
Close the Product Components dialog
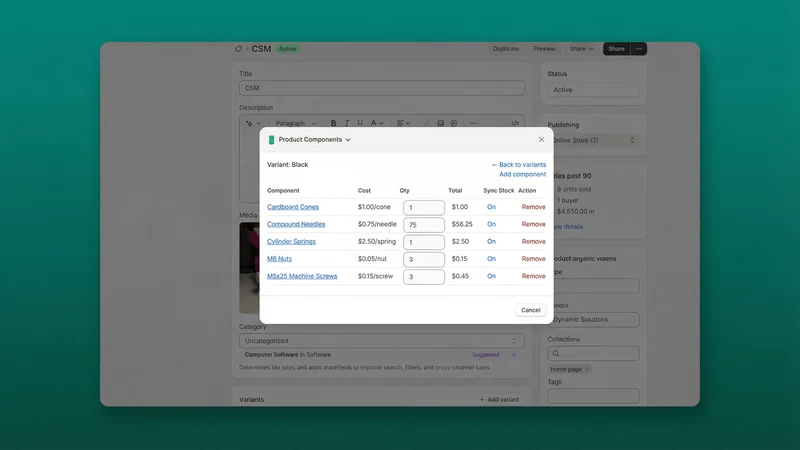tap(541, 139)
